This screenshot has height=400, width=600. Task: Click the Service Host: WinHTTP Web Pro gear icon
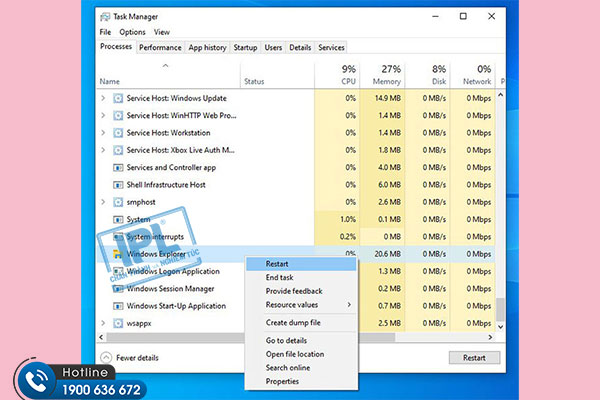(118, 116)
